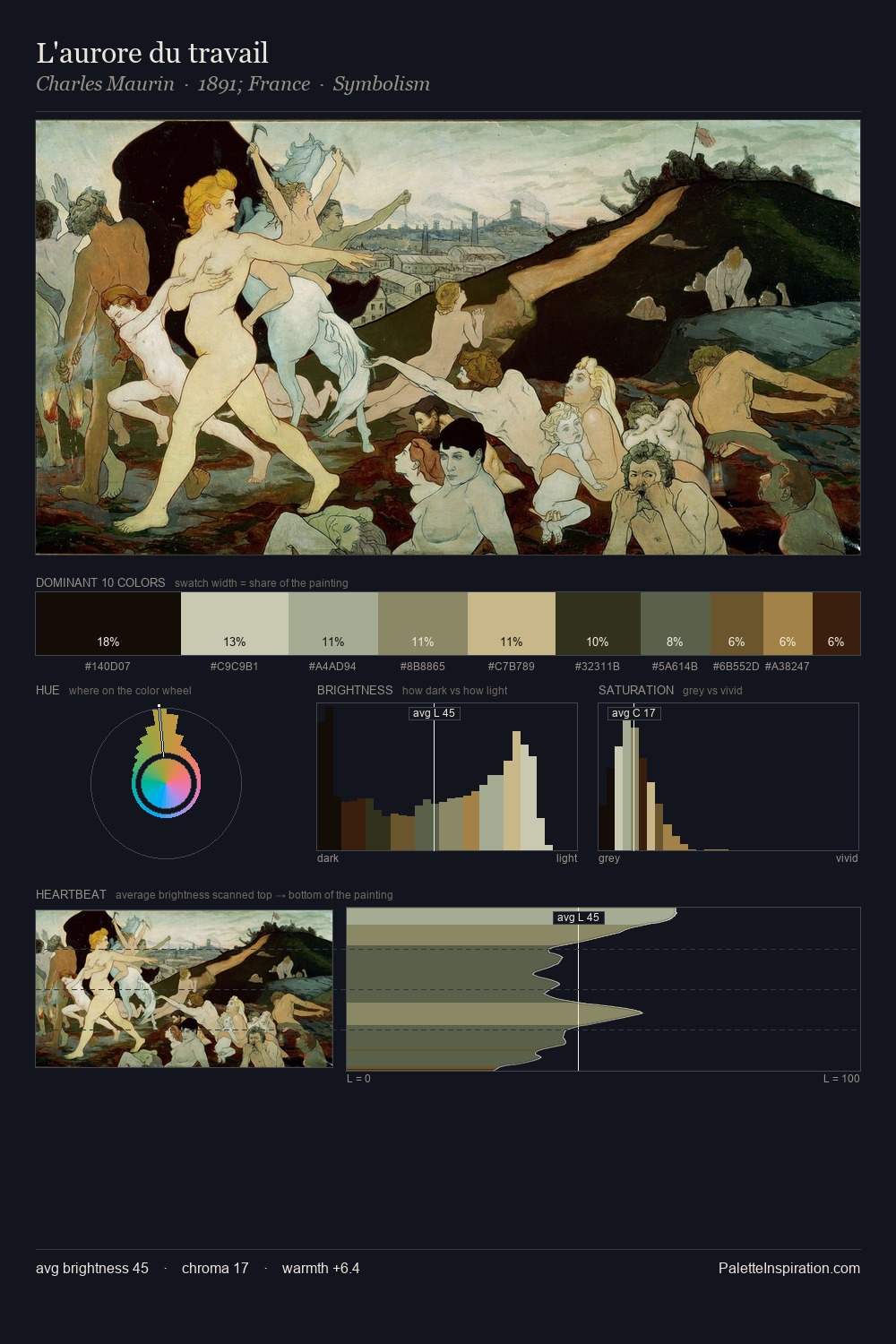Select the #6B552D brown swatch
The width and height of the screenshot is (896, 1344).
click(x=737, y=624)
